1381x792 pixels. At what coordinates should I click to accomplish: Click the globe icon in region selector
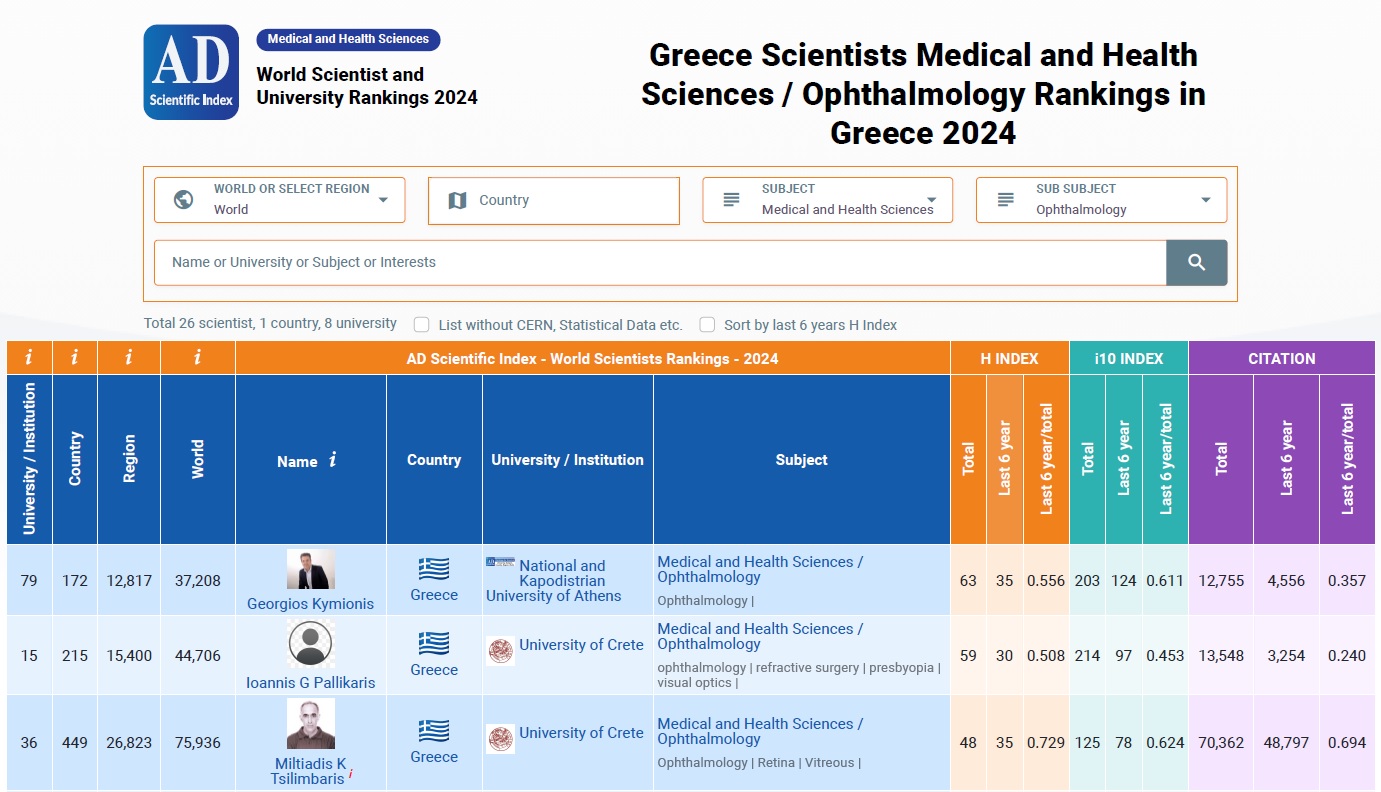coord(184,199)
